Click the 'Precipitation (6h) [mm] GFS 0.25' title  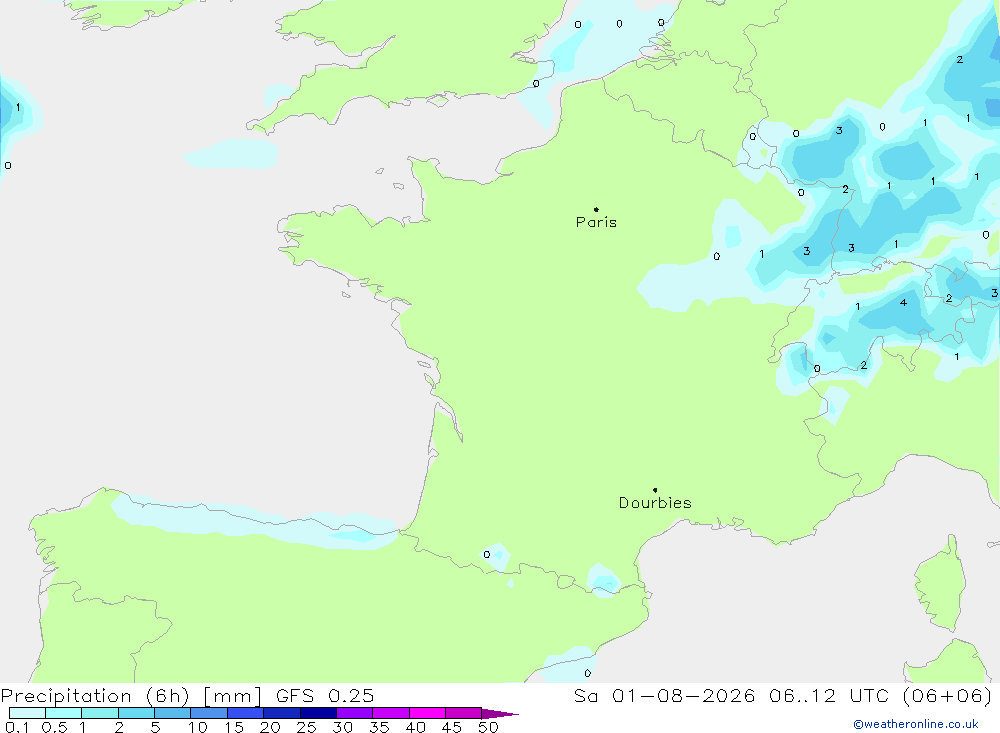coord(188,695)
